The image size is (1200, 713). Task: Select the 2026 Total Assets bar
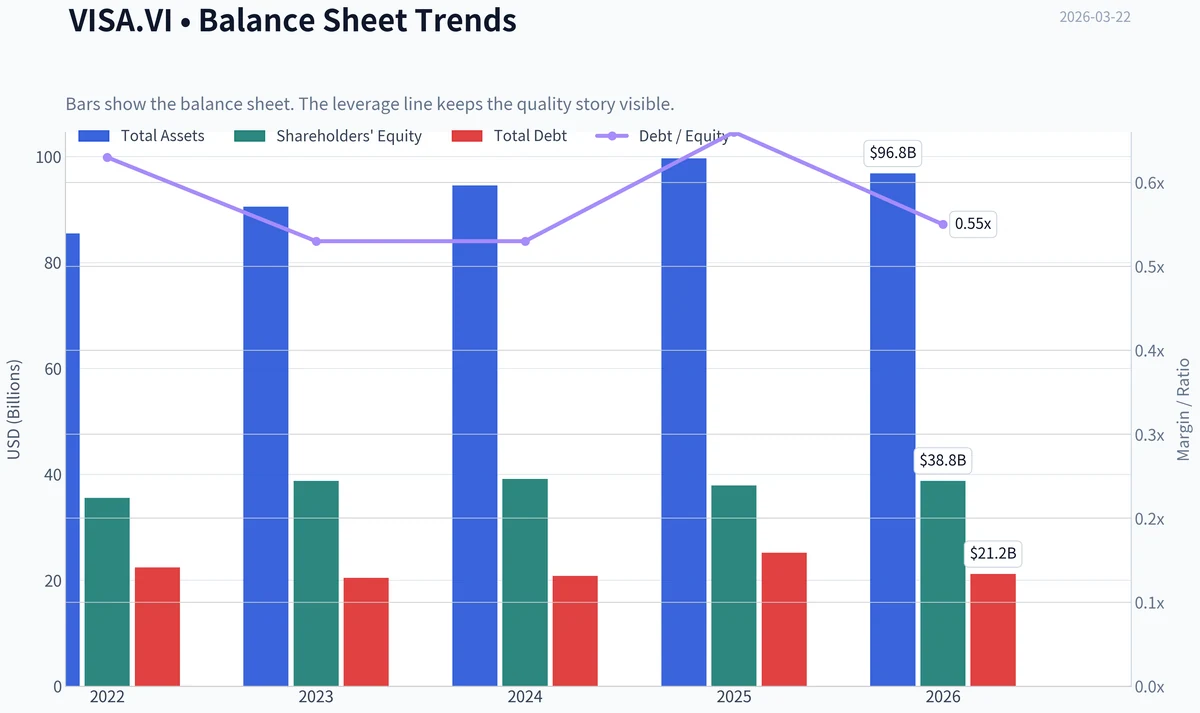point(893,430)
